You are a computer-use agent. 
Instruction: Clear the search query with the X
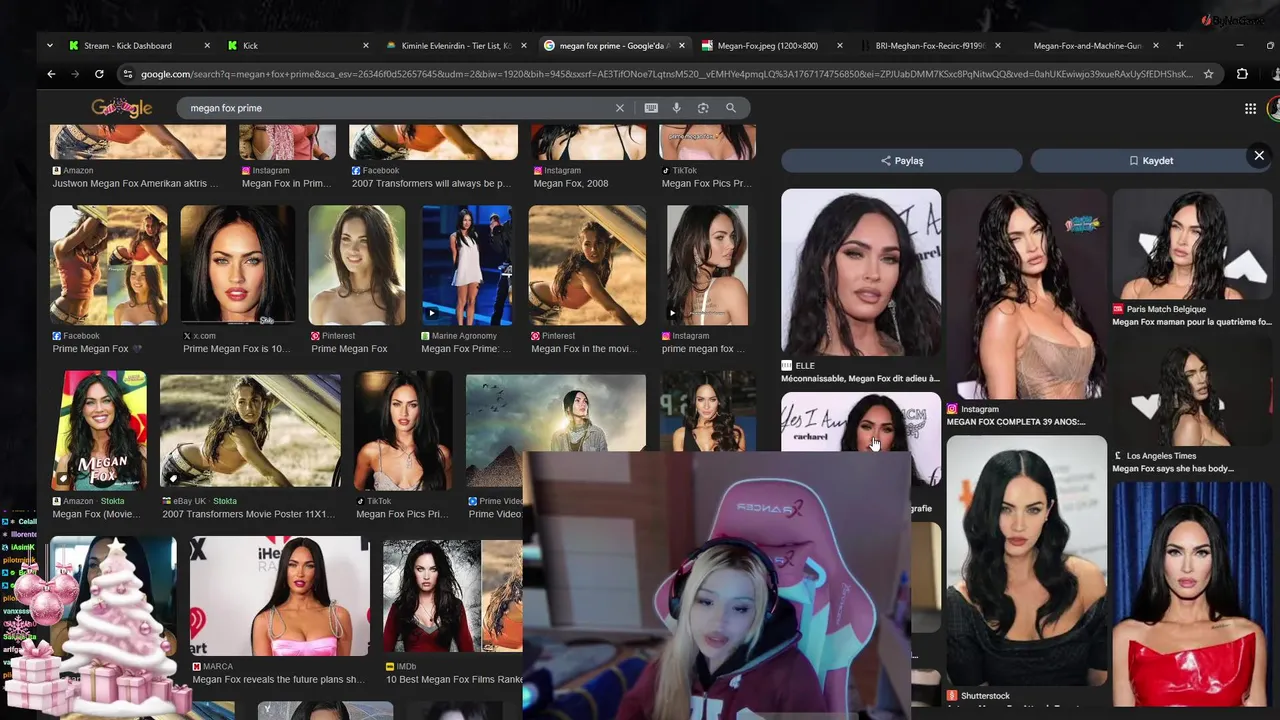(x=619, y=108)
